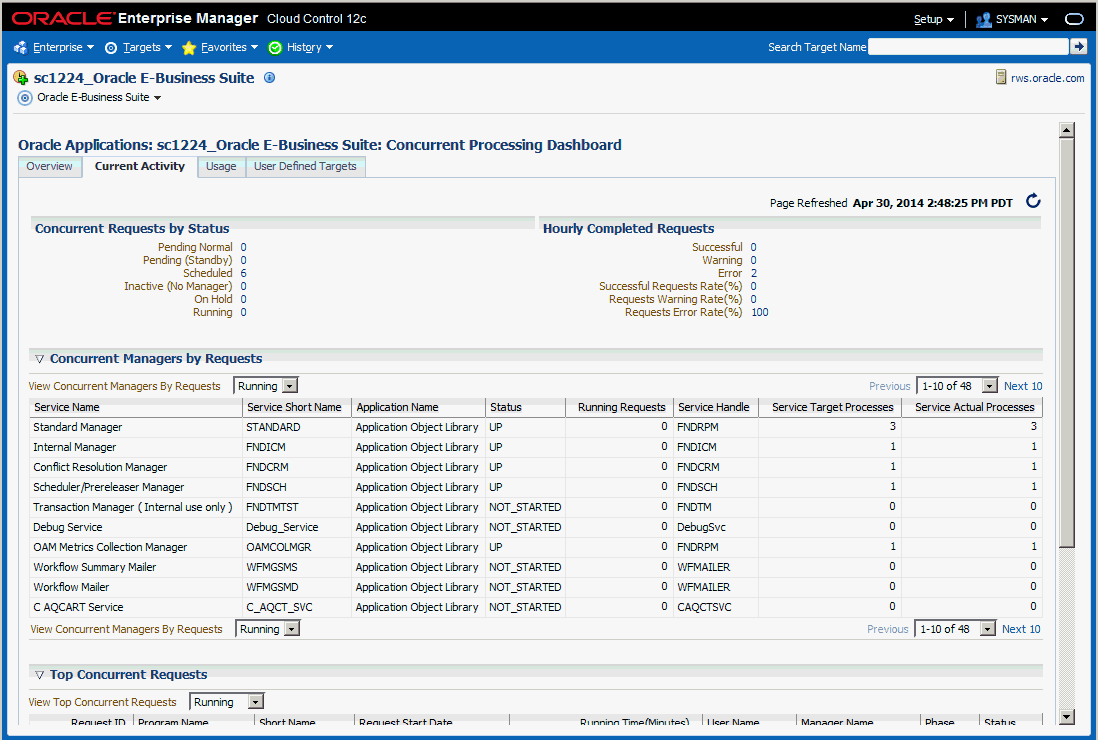Open the Enterprise menu
This screenshot has height=740, width=1098.
click(63, 48)
